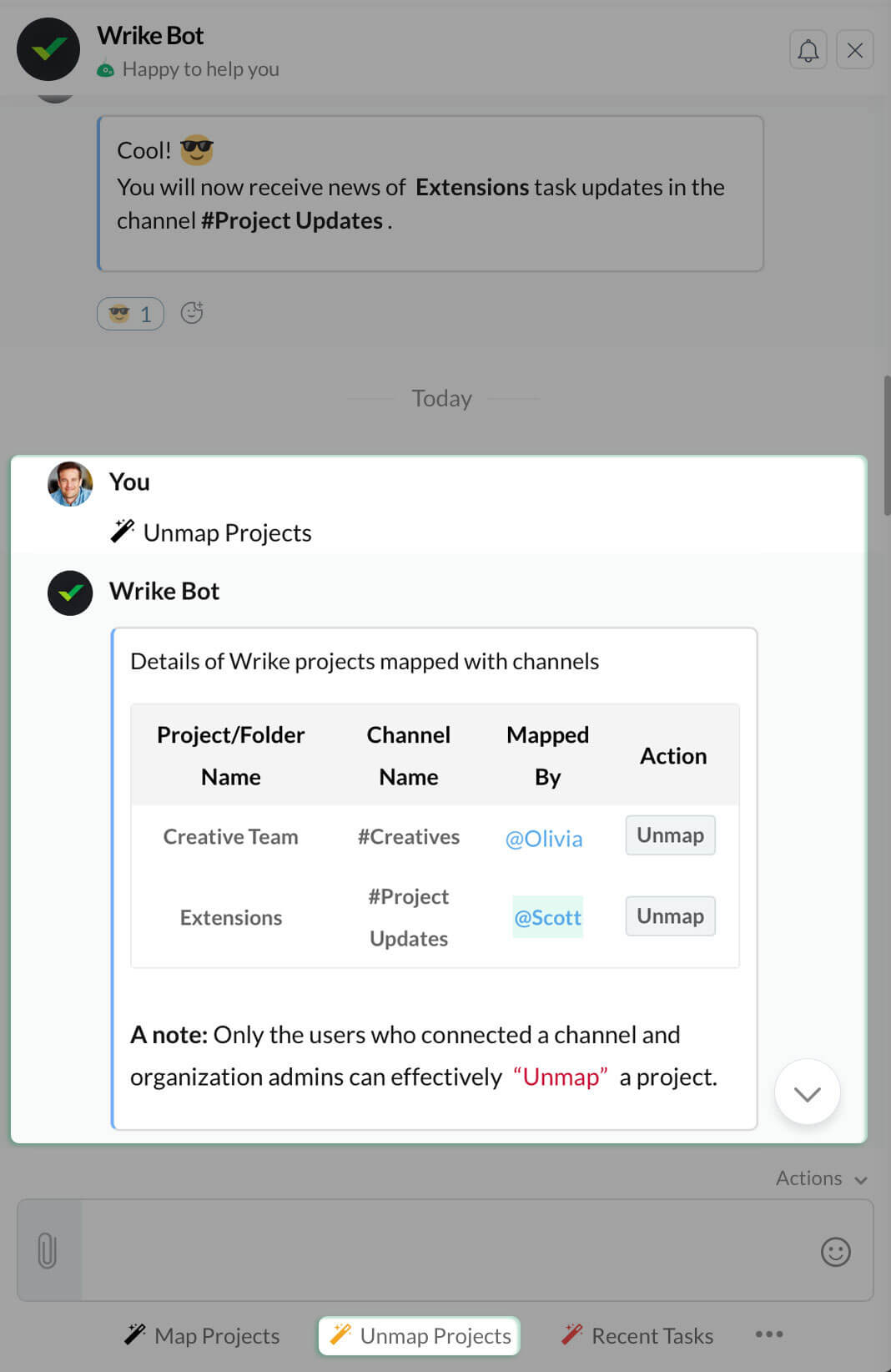Open the @Scott mention
This screenshot has width=891, height=1372.
[547, 917]
